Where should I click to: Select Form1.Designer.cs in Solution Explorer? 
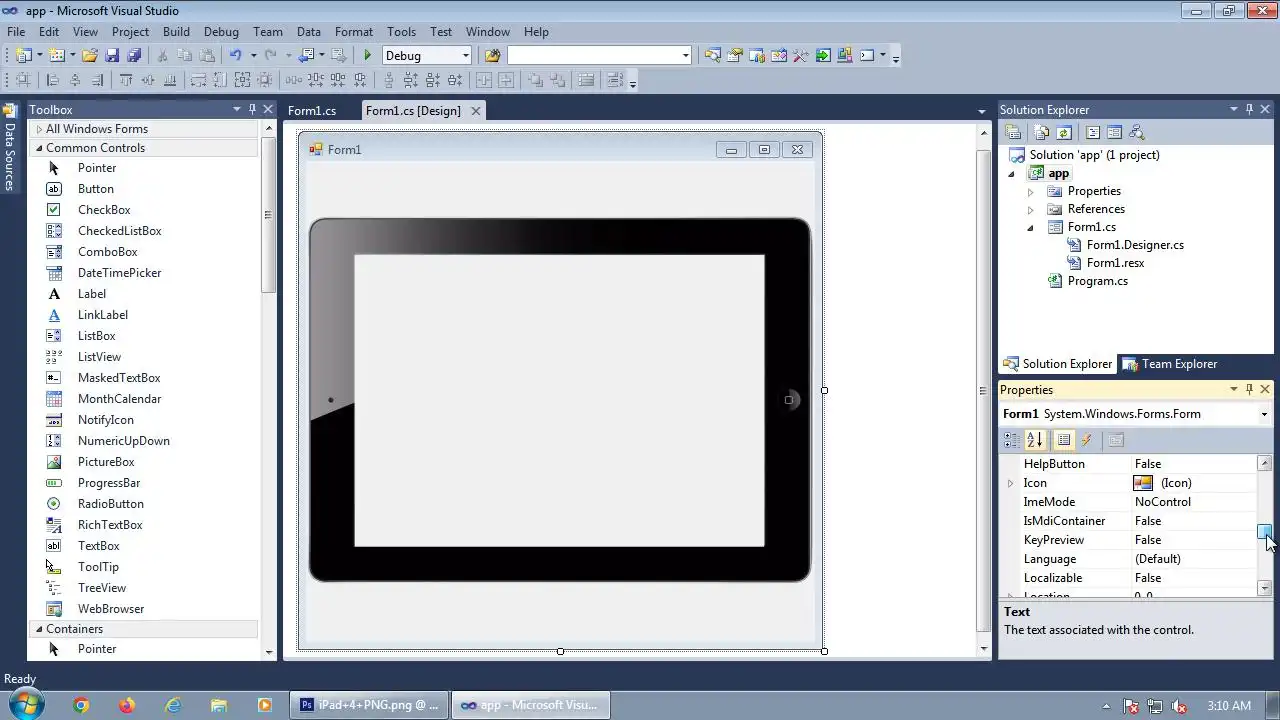(1135, 245)
